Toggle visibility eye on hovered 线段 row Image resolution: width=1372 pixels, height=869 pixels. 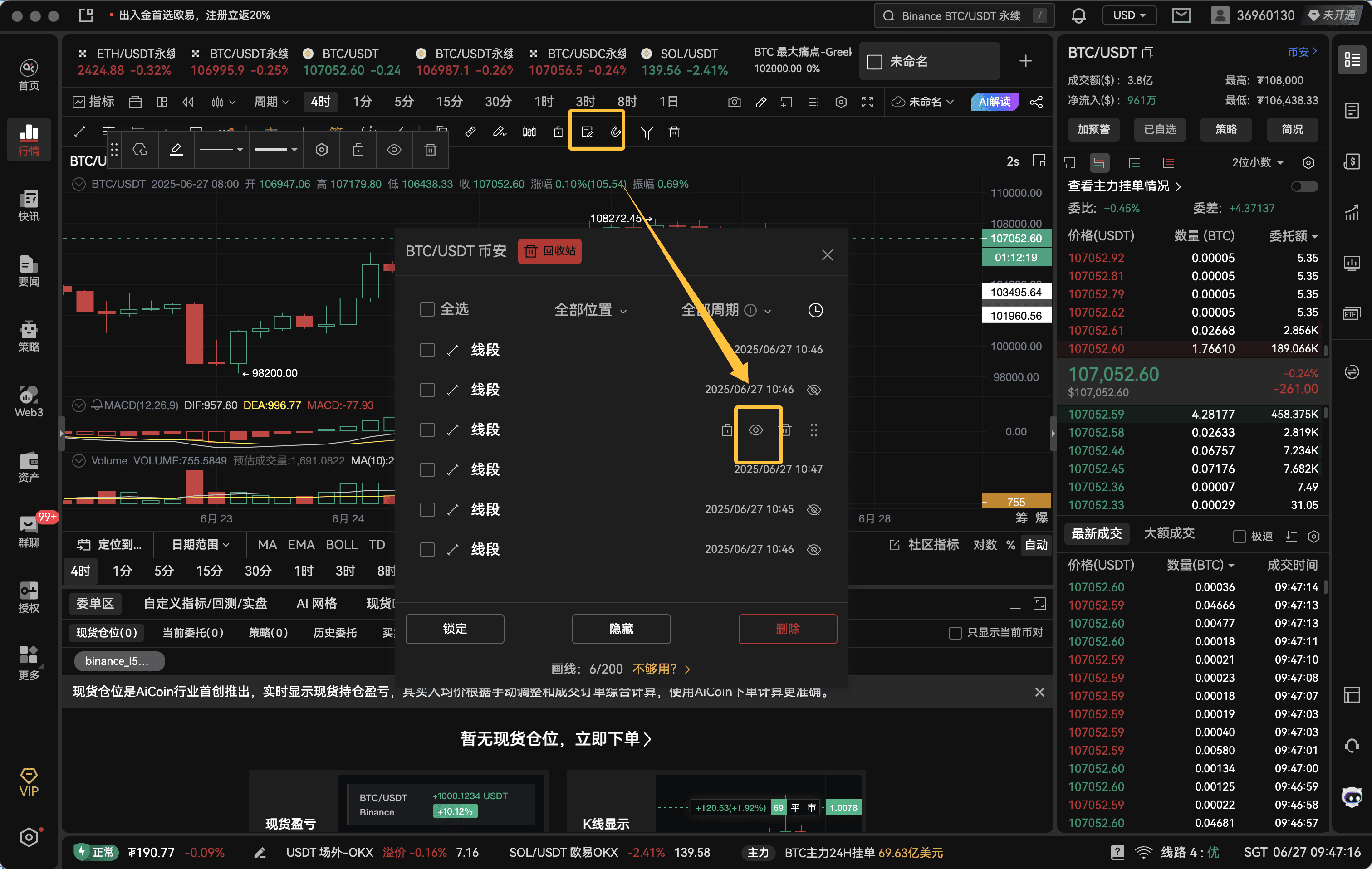[x=755, y=430]
